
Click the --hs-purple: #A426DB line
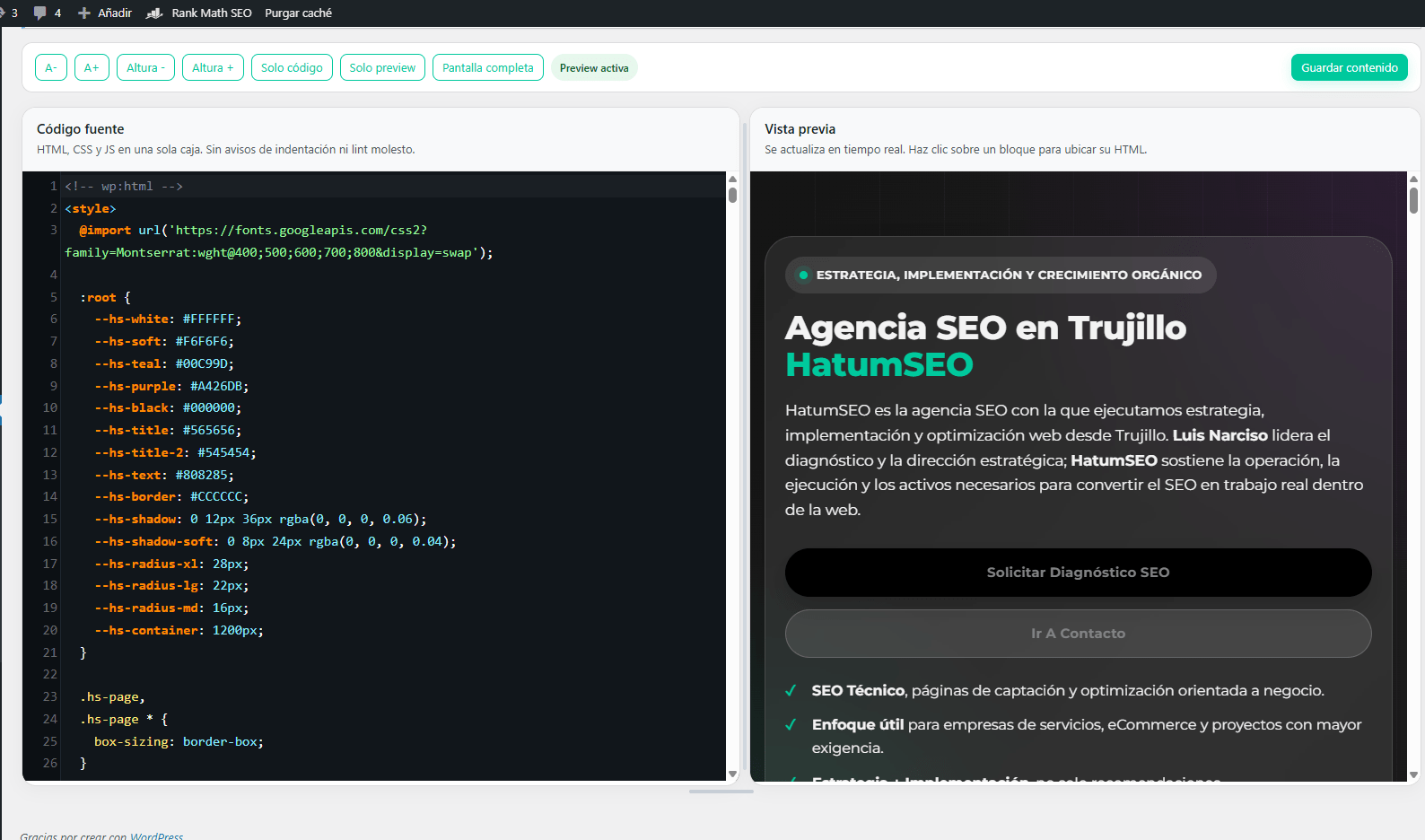tap(171, 386)
